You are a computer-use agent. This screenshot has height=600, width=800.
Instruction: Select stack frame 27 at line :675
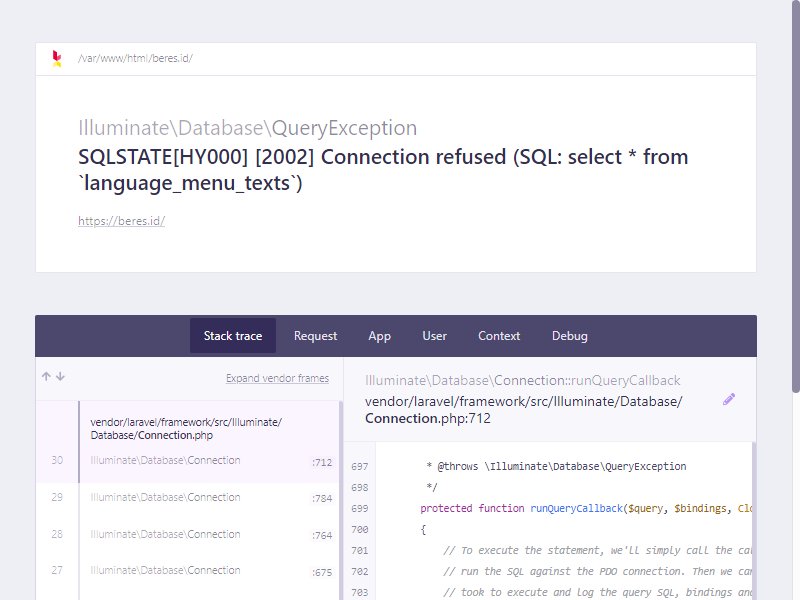click(187, 571)
